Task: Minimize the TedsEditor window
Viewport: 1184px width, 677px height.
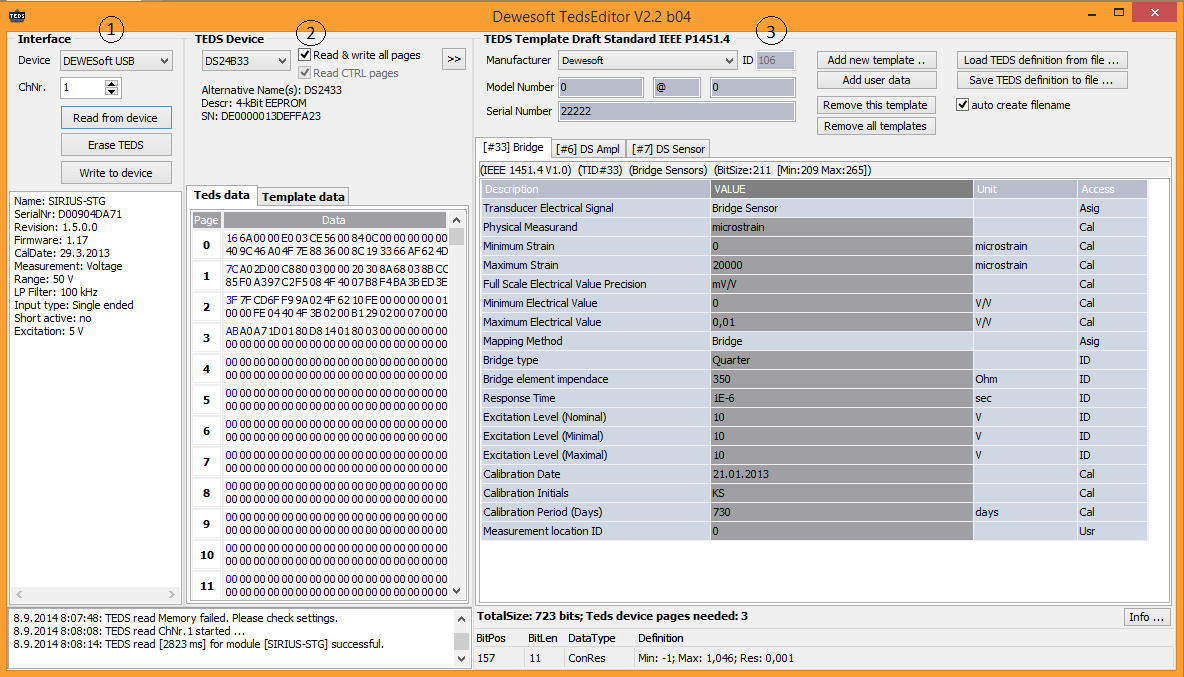Action: click(1092, 14)
